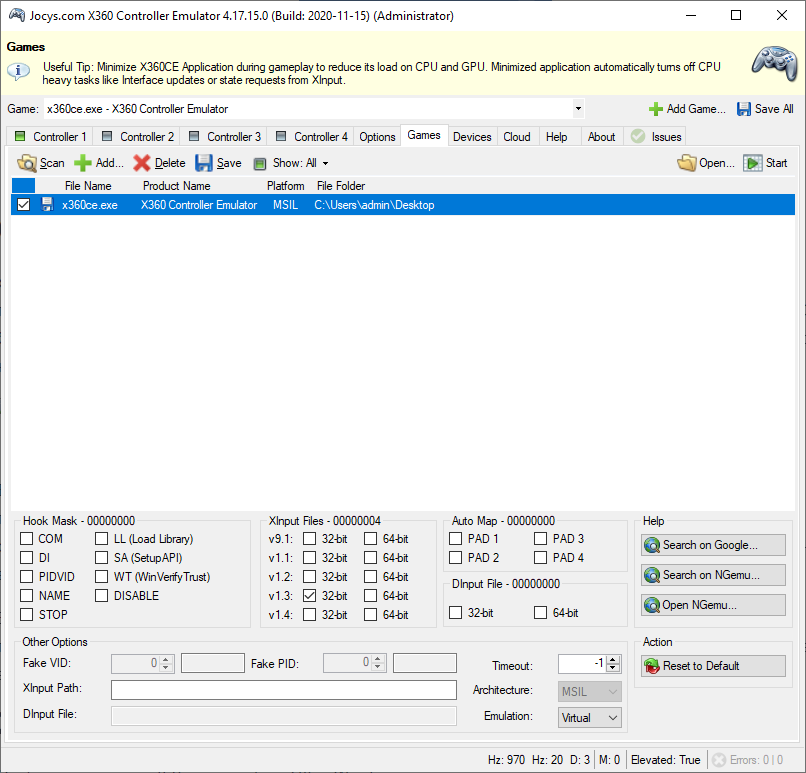Viewport: 806px width, 773px height.
Task: Click the Scan games toolbar icon
Action: (27, 163)
